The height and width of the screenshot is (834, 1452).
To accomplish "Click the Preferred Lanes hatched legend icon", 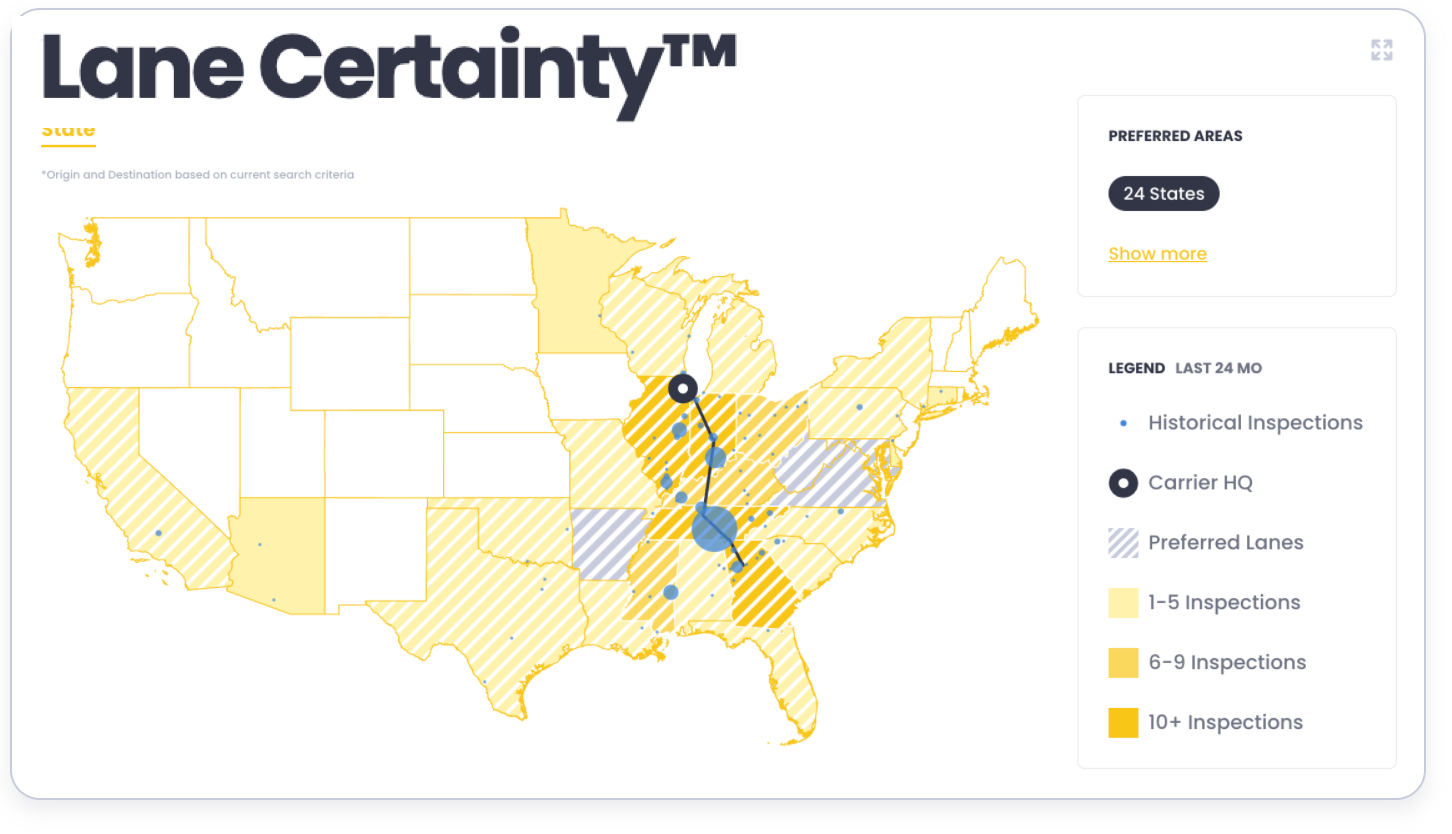I will click(x=1123, y=543).
